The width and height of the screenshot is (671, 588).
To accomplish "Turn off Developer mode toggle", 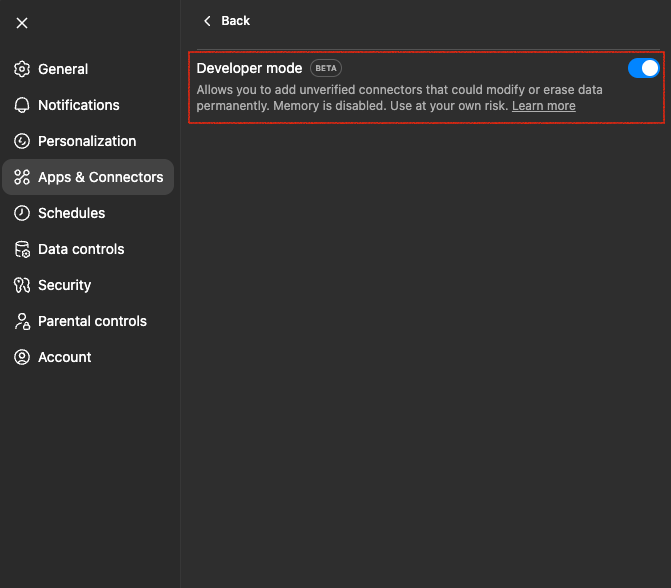I will [x=644, y=68].
